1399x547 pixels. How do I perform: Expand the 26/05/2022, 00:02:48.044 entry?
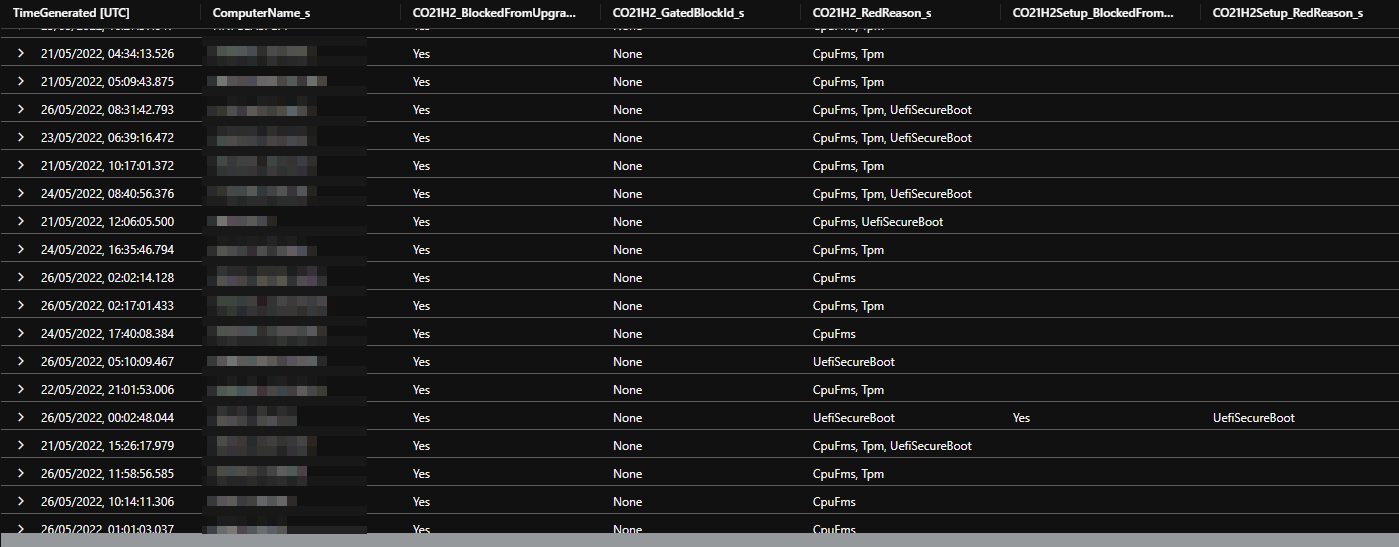(x=20, y=418)
